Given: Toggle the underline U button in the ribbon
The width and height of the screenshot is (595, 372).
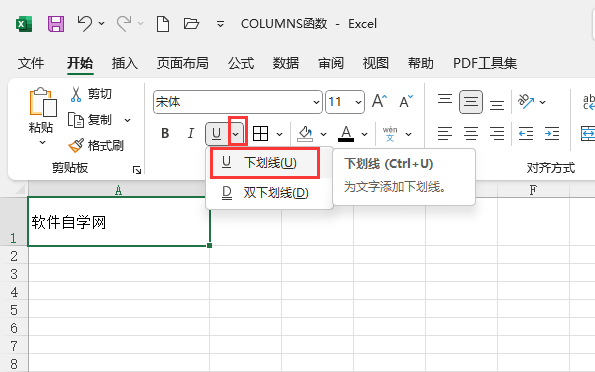Looking at the screenshot, I should point(217,133).
